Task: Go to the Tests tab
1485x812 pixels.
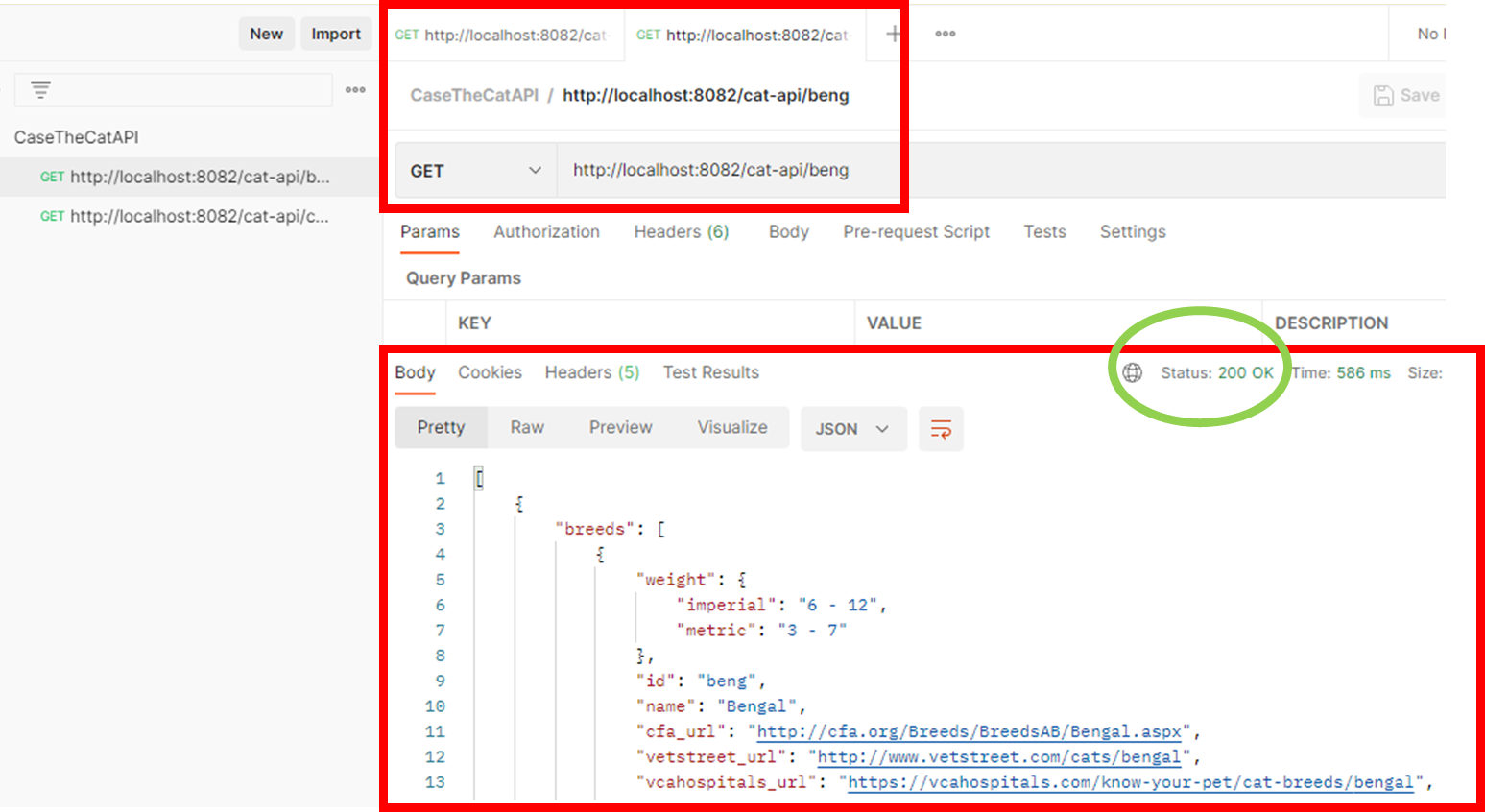Action: pos(1044,231)
